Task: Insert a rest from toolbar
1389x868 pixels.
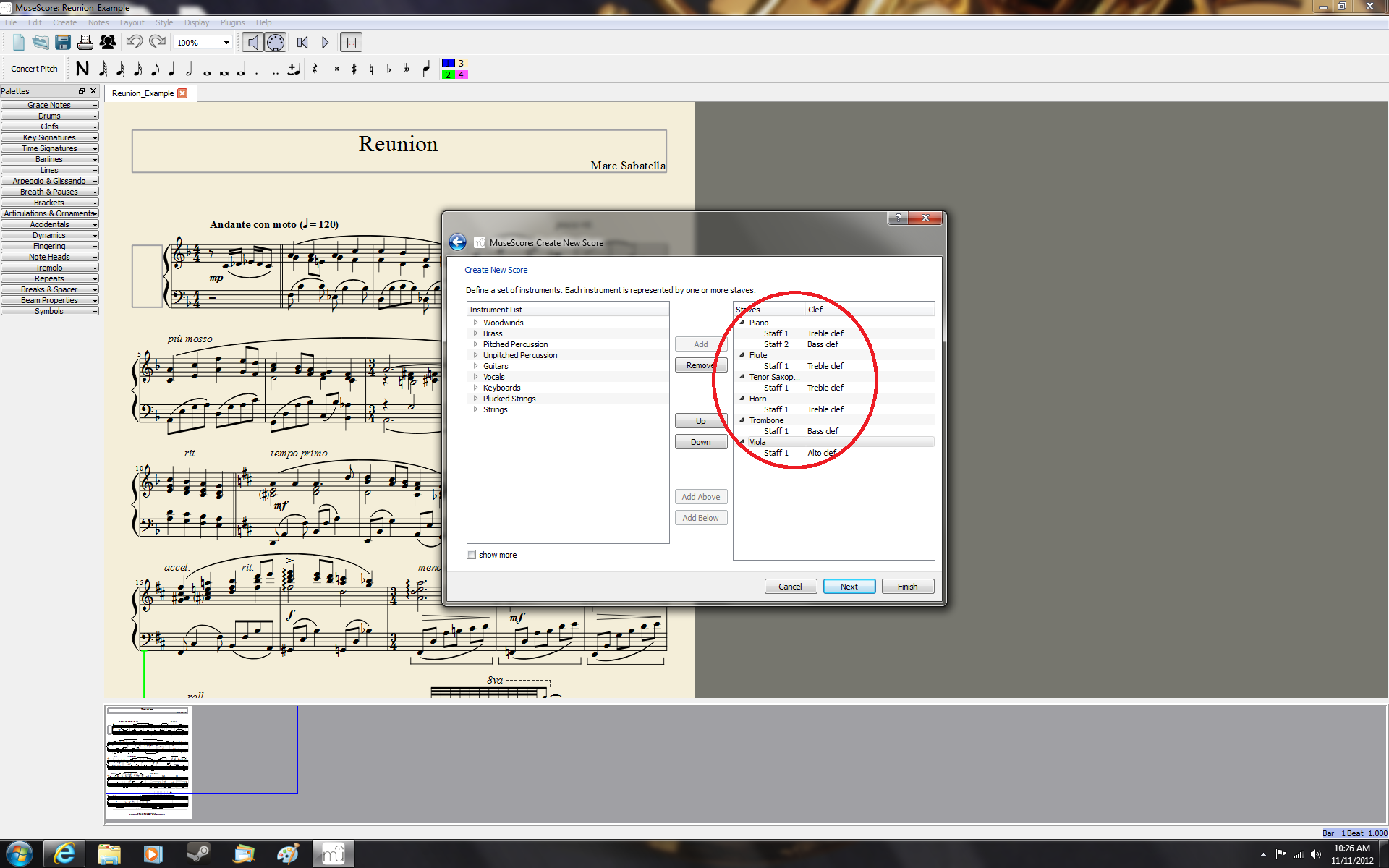Action: [315, 69]
